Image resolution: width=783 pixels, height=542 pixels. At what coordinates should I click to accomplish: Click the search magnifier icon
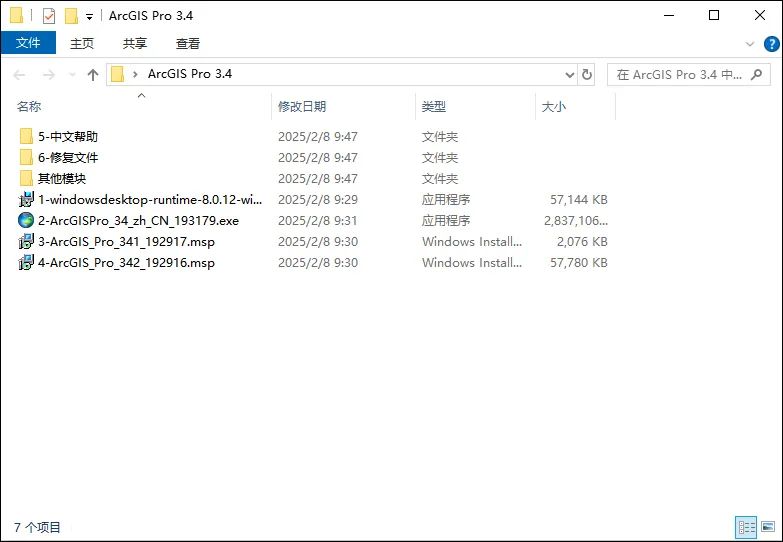(x=757, y=74)
